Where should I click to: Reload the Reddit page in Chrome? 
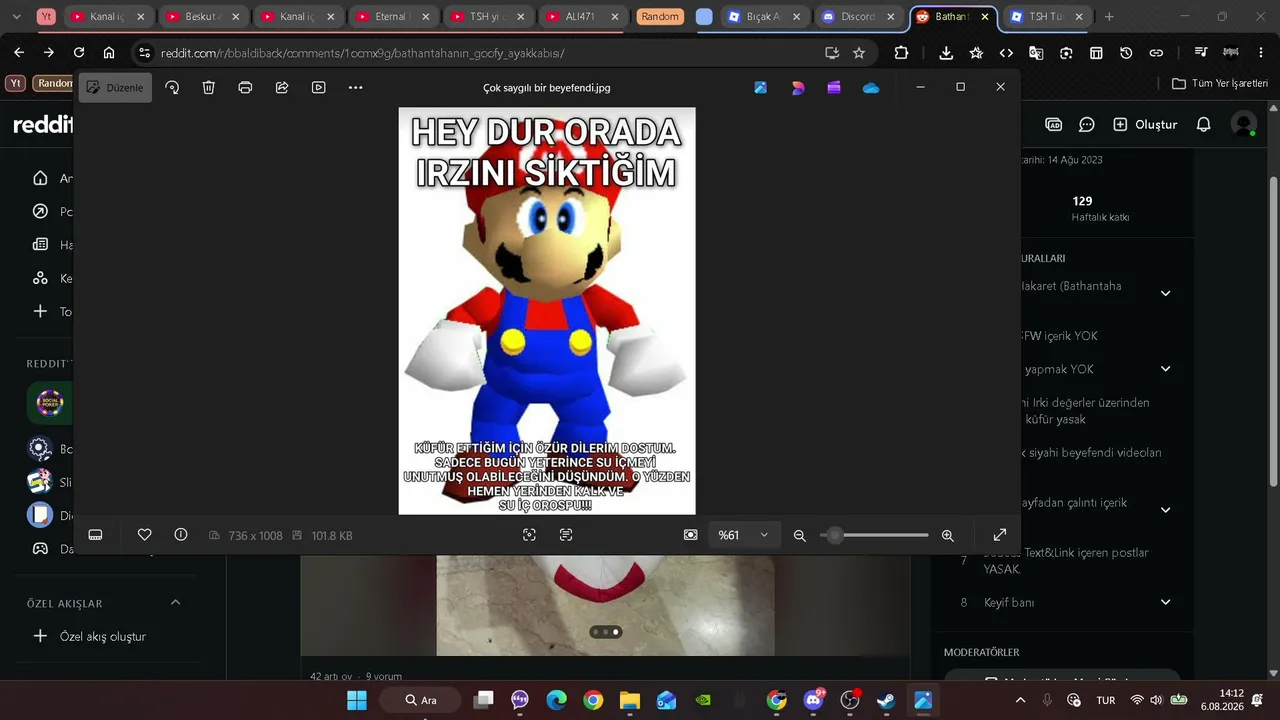click(79, 53)
